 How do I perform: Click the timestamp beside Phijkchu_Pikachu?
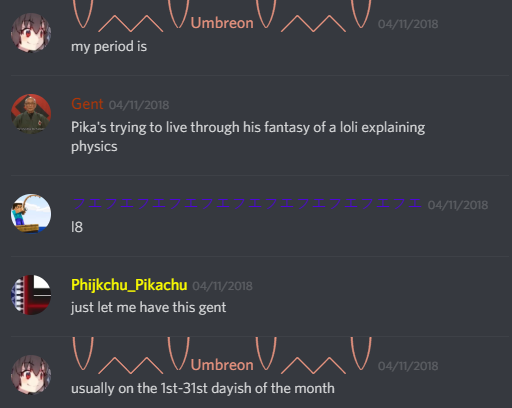coord(223,286)
